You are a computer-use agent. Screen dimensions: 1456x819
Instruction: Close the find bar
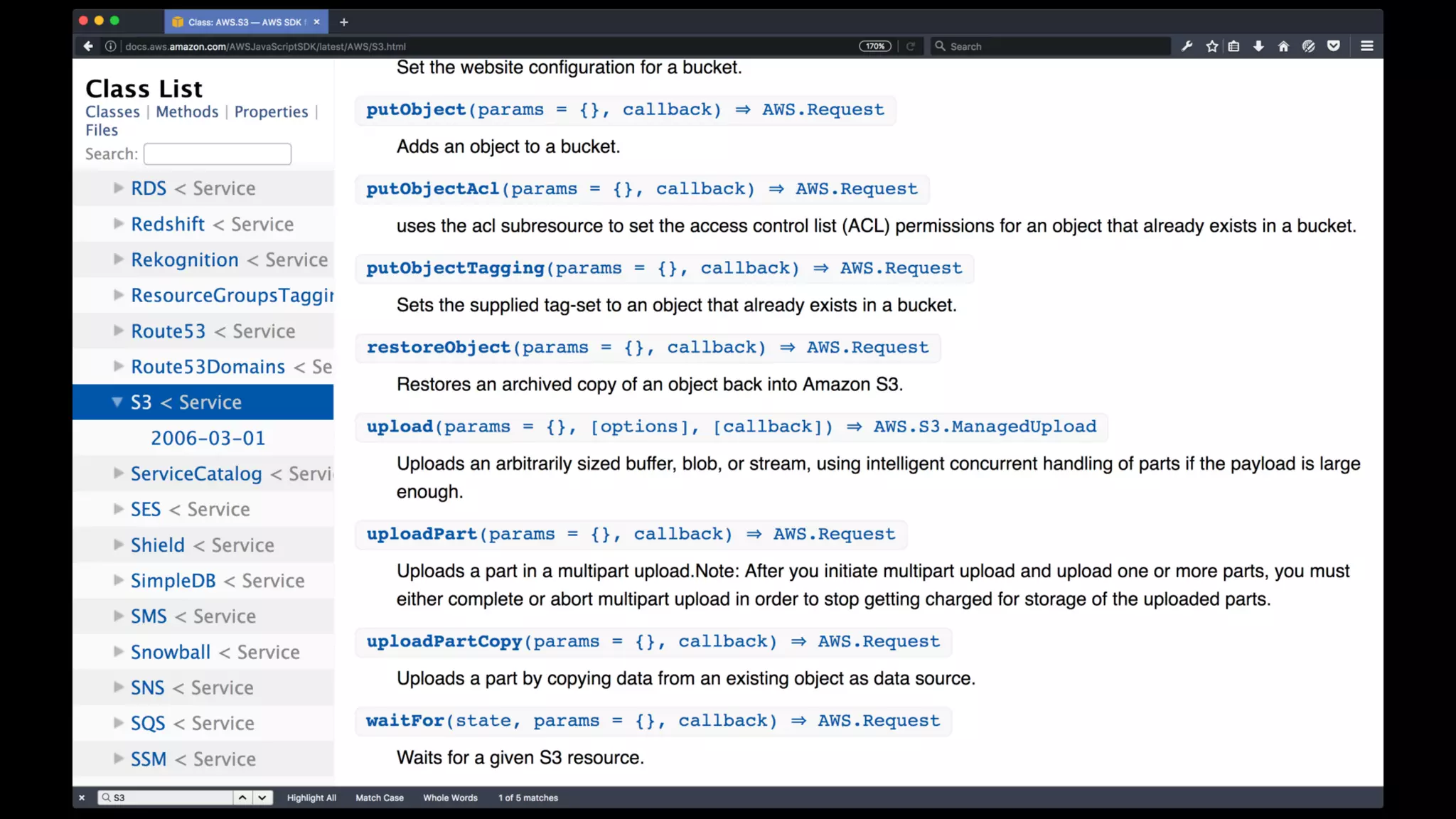[82, 798]
